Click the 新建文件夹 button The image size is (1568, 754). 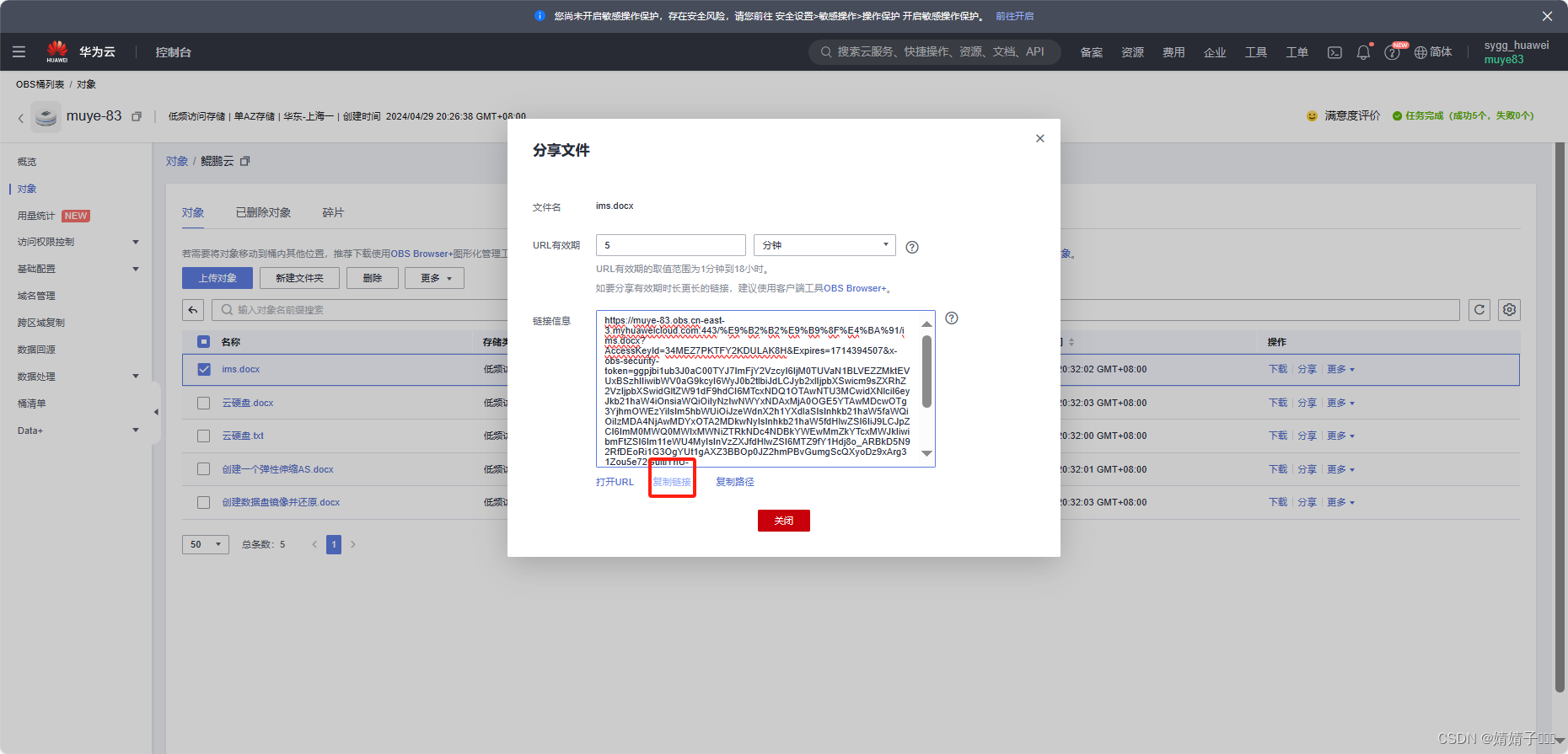pyautogui.click(x=299, y=278)
